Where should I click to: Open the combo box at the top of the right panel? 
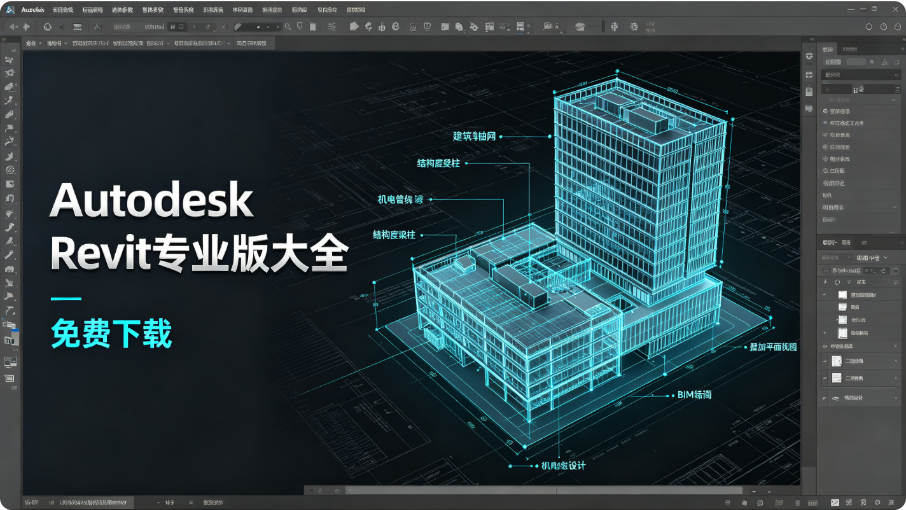[x=861, y=75]
